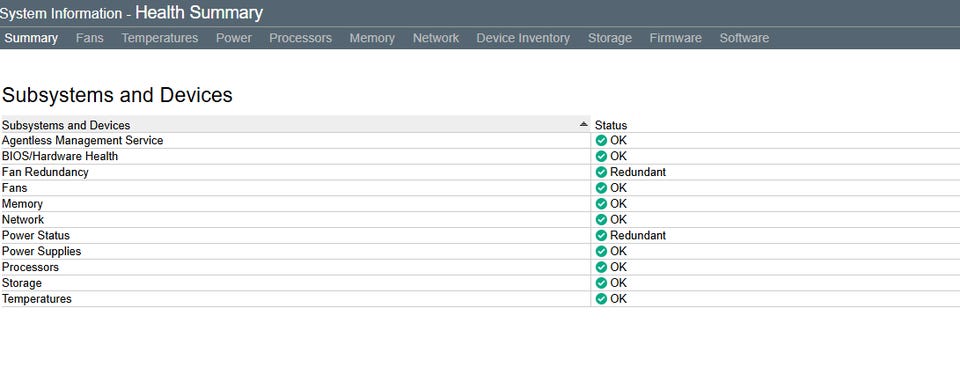Open the Device Inventory tab

coord(523,38)
